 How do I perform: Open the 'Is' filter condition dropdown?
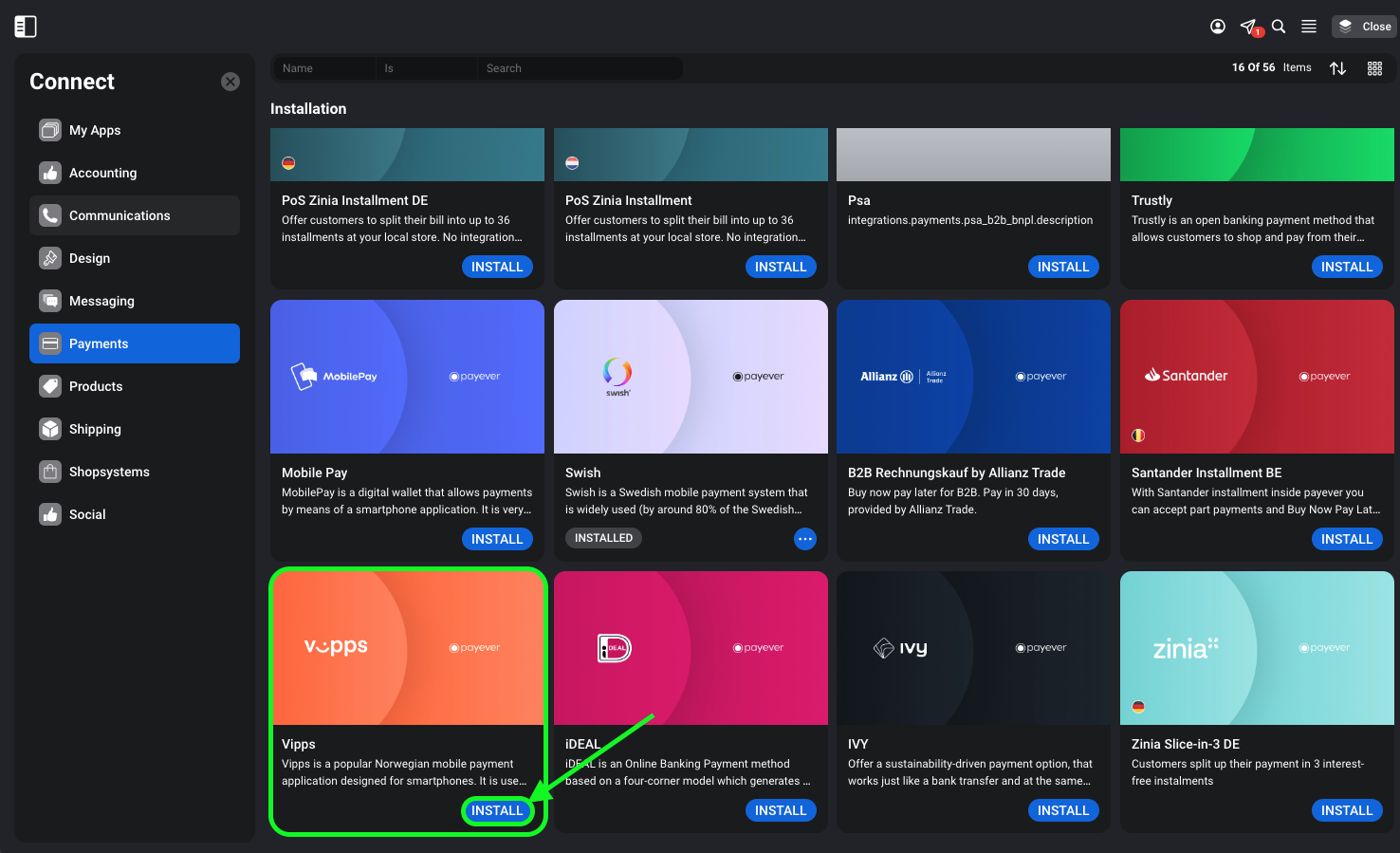point(426,68)
